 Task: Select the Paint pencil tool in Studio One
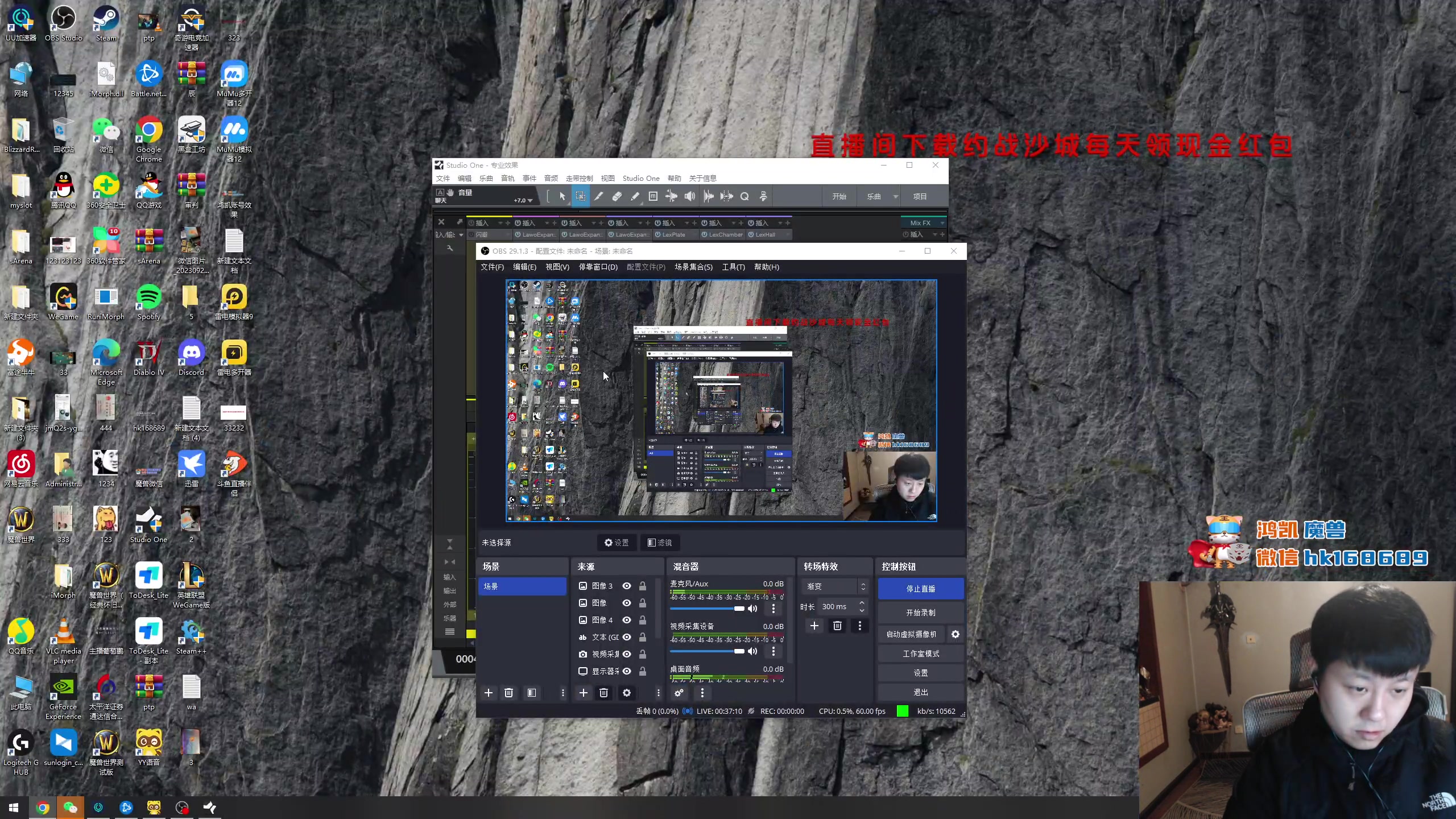click(635, 196)
